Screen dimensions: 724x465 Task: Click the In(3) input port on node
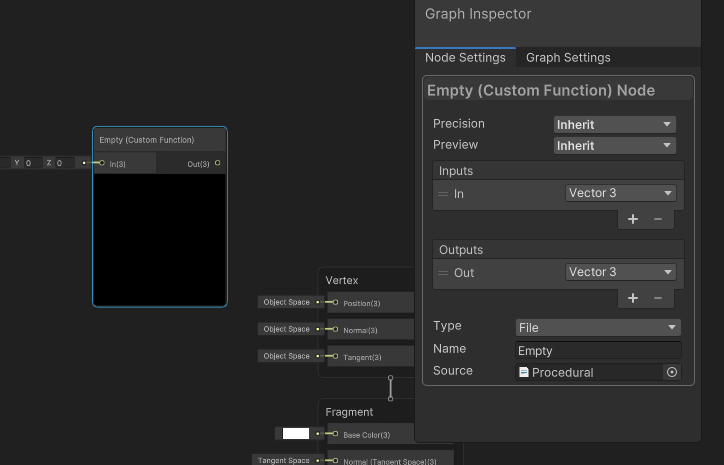pos(102,163)
